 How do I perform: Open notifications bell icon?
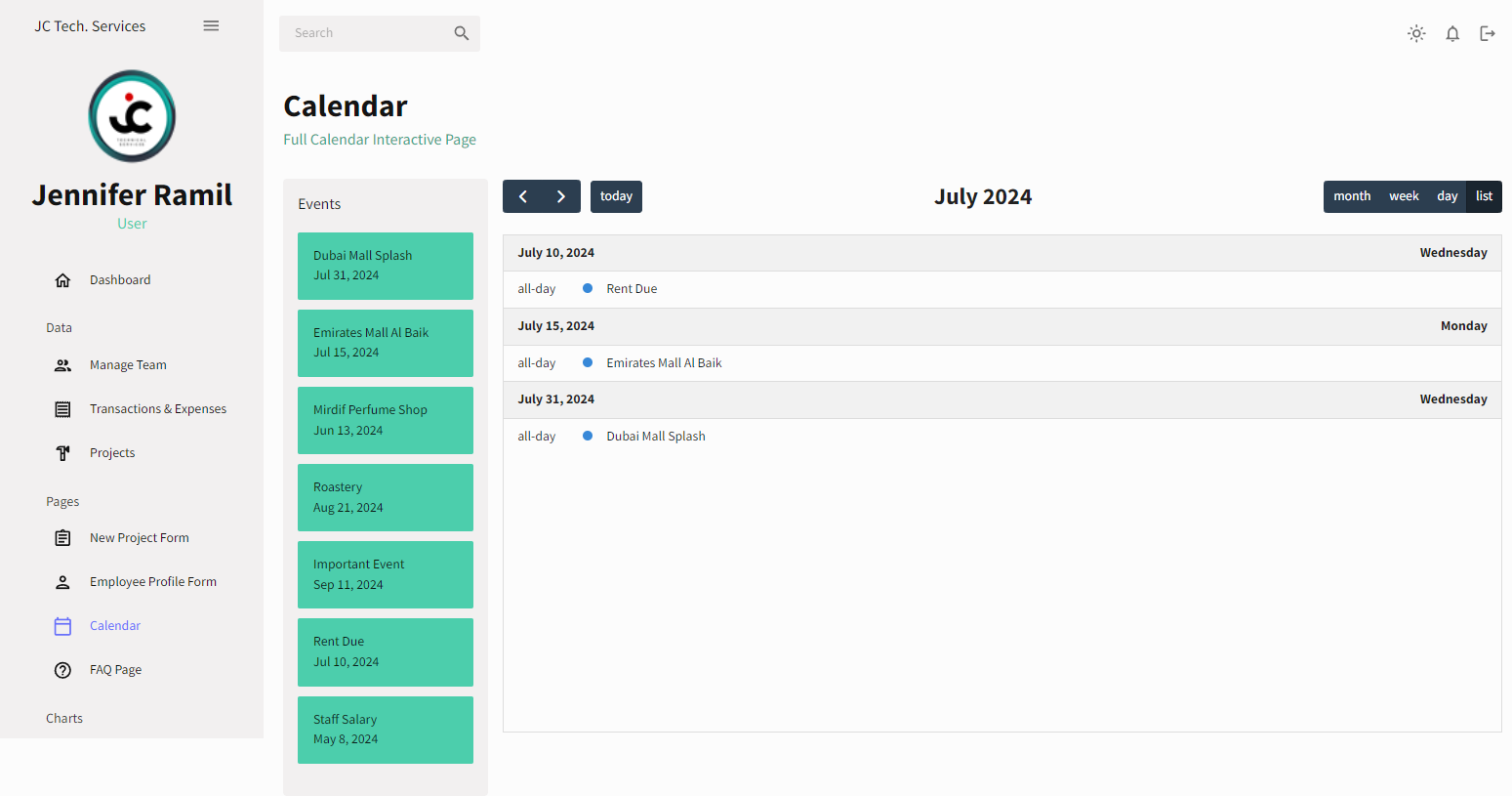click(x=1452, y=34)
